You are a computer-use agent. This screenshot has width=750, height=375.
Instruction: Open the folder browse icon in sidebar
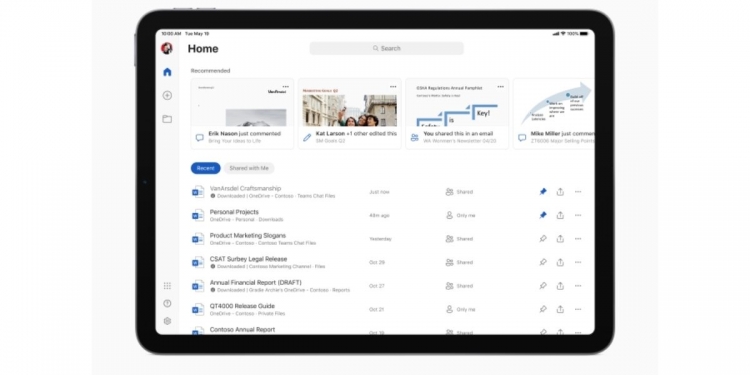click(x=167, y=119)
